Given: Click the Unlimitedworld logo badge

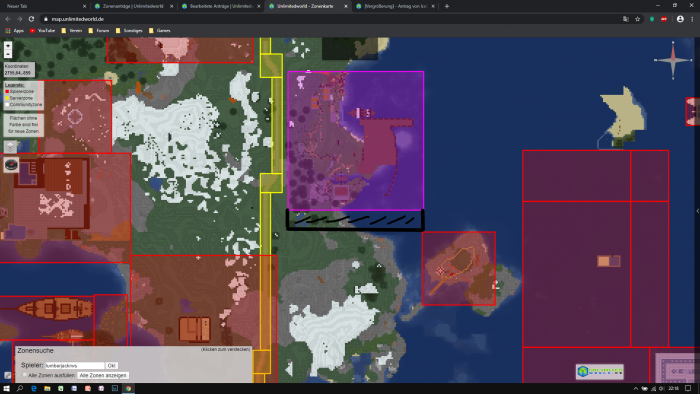Looking at the screenshot, I should (x=600, y=371).
